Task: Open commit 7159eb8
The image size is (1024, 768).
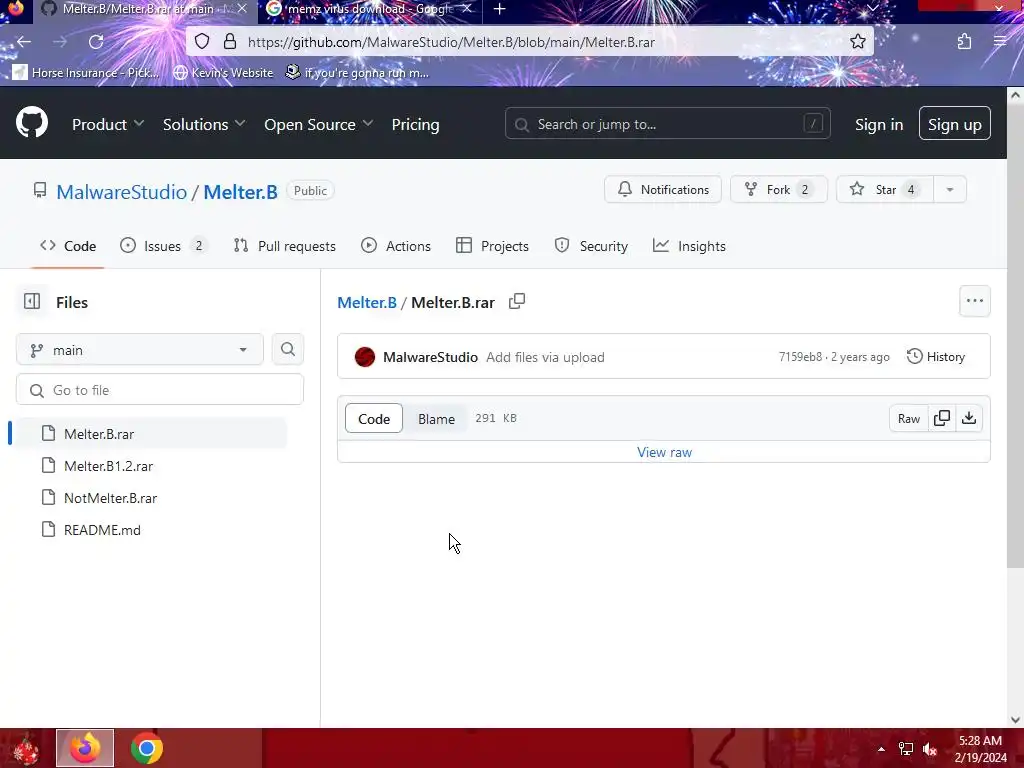Action: coord(800,357)
